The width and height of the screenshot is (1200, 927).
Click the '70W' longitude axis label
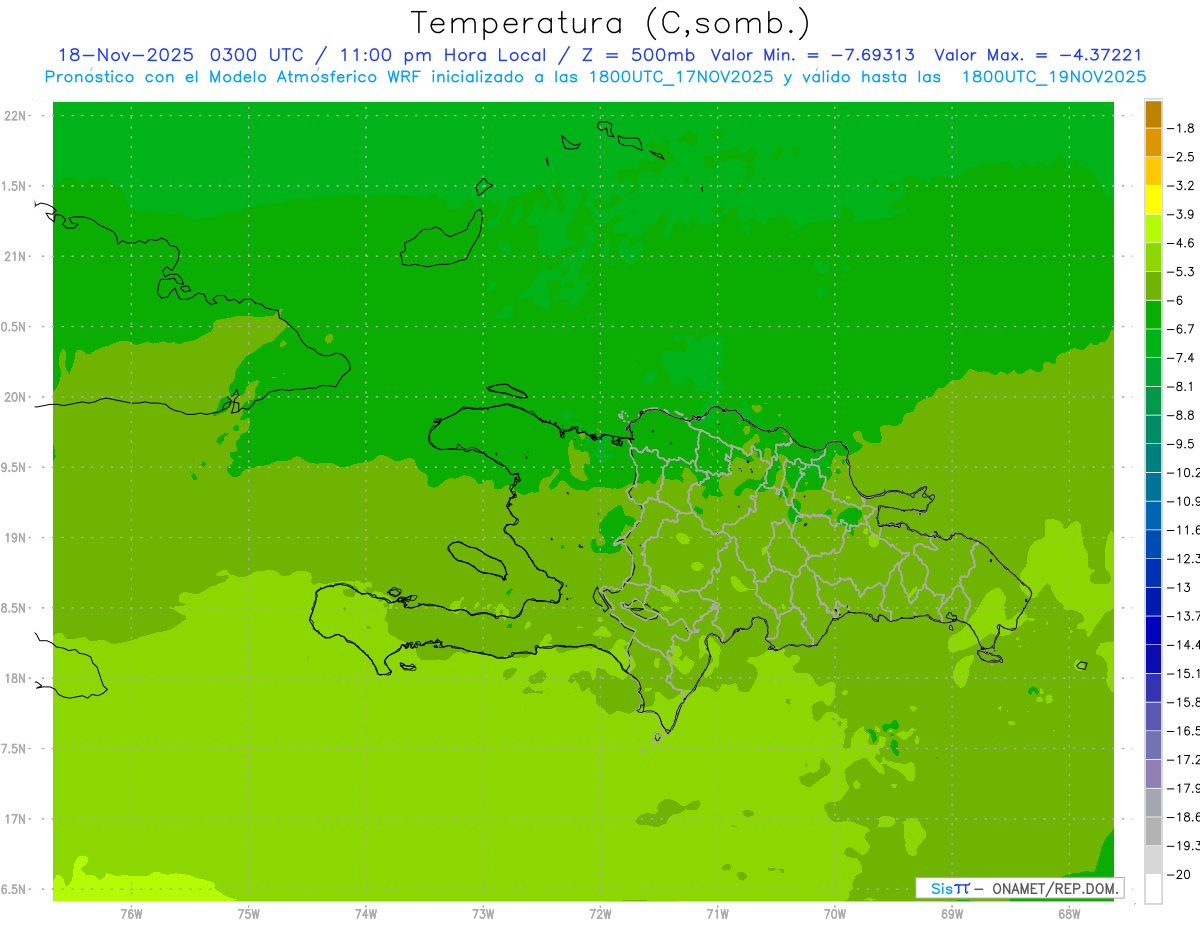835,913
